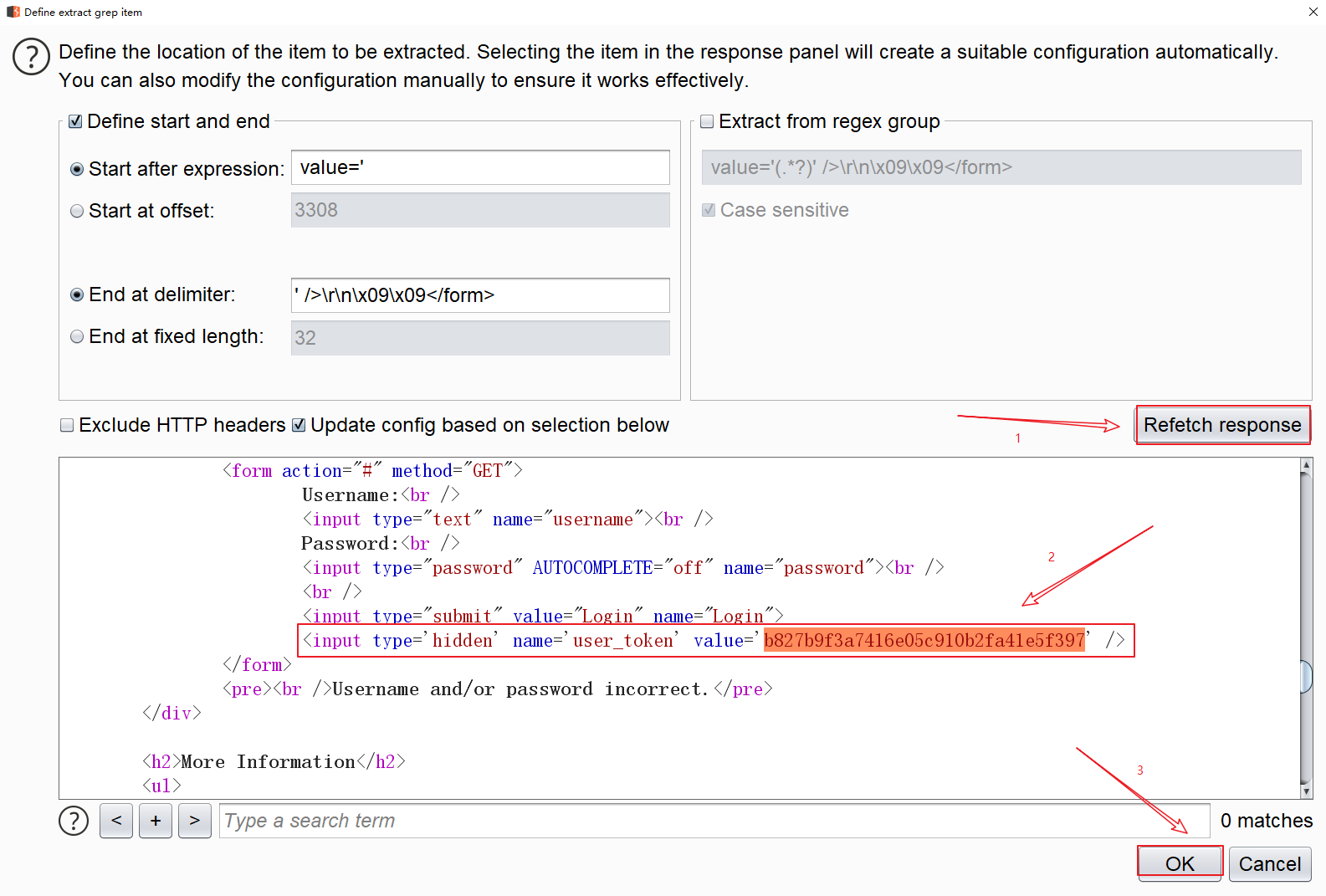The image size is (1326, 896).
Task: Go to previous search match
Action: pos(116,821)
